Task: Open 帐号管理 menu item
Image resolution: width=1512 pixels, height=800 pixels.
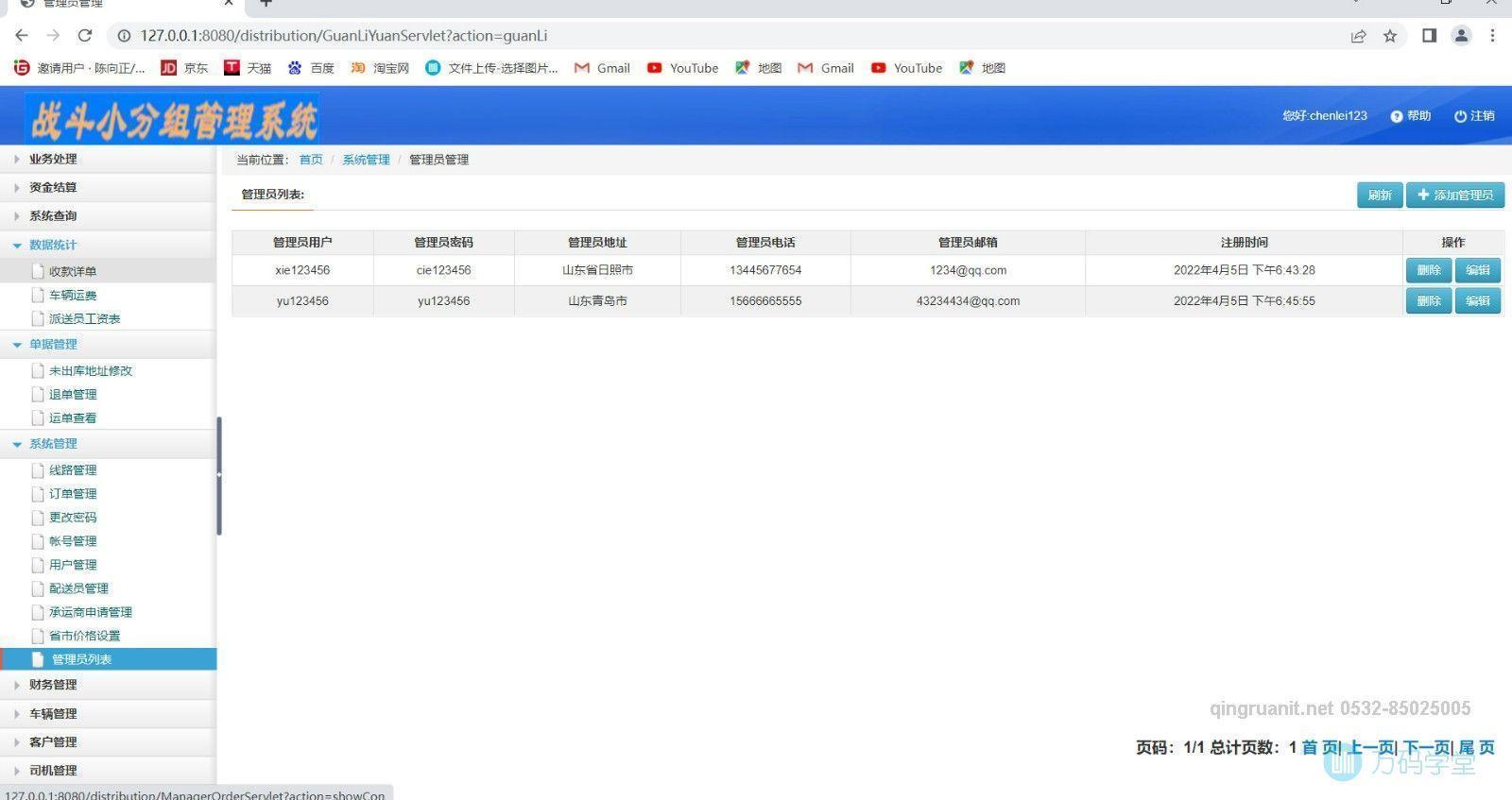Action: point(73,540)
